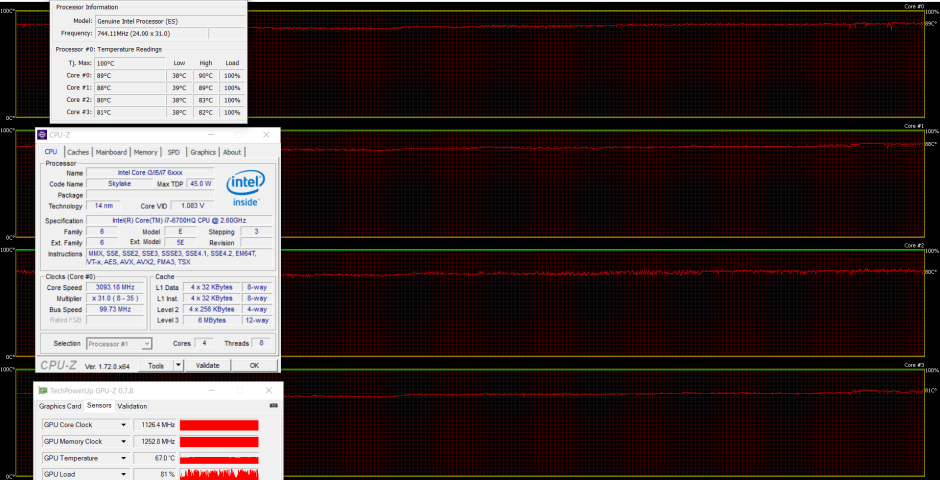Click the Core #1 88°C temperature reading
Viewport: 940px width, 480px height.
pos(129,87)
